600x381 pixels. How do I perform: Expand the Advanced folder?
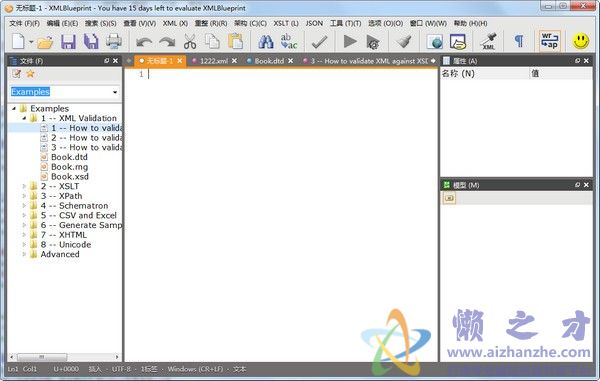coord(24,254)
